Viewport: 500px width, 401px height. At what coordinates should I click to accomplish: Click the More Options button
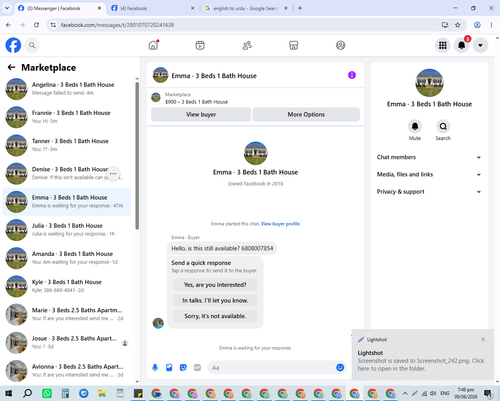(x=306, y=114)
